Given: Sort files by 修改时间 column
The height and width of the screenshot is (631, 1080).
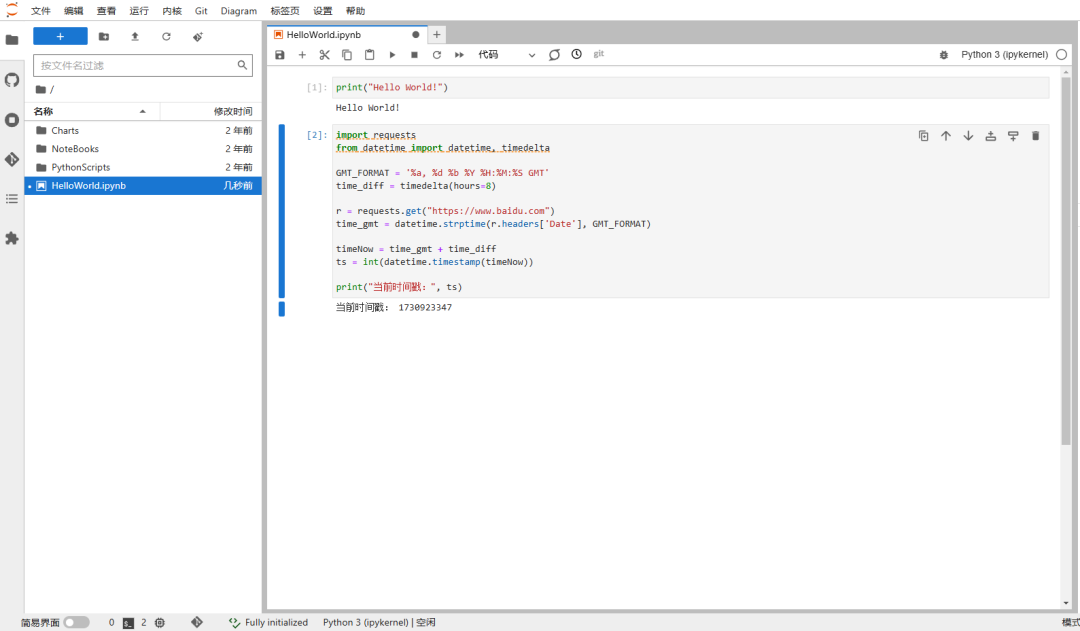Looking at the screenshot, I should click(x=211, y=112).
